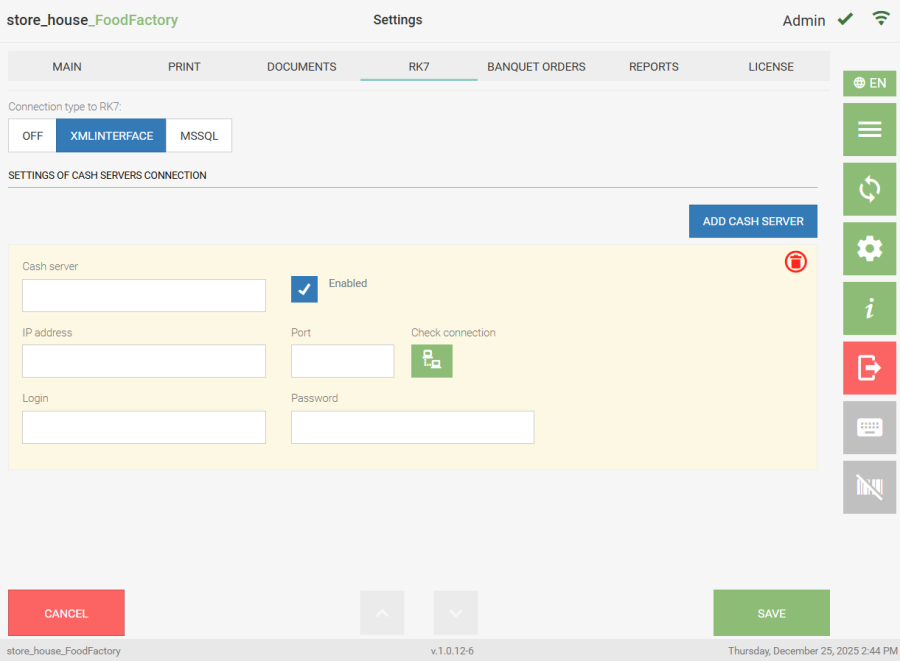Screen dimensions: 900x661
Task: Click into the IP address field
Action: click(144, 361)
